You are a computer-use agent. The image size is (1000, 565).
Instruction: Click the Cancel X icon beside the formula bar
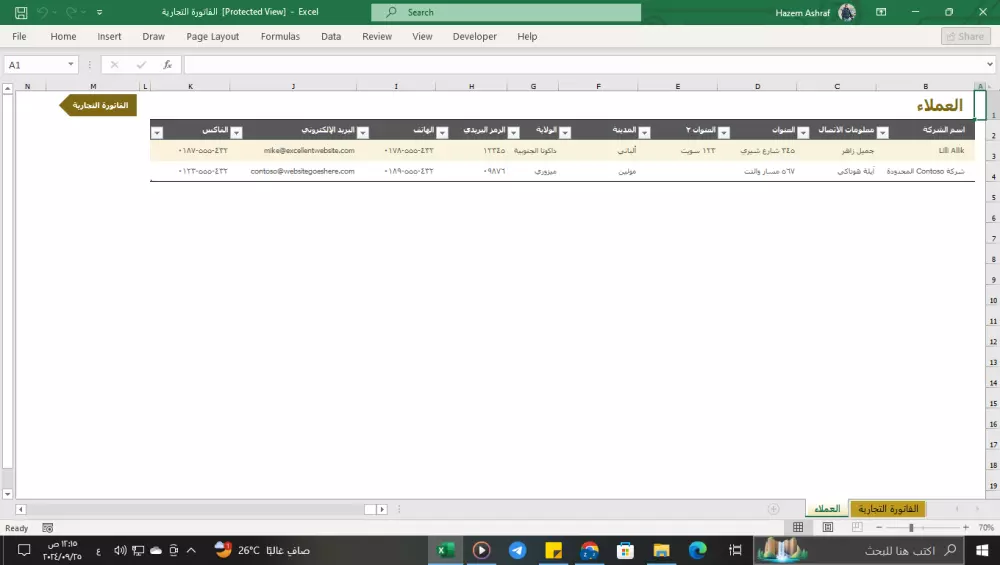pos(115,64)
